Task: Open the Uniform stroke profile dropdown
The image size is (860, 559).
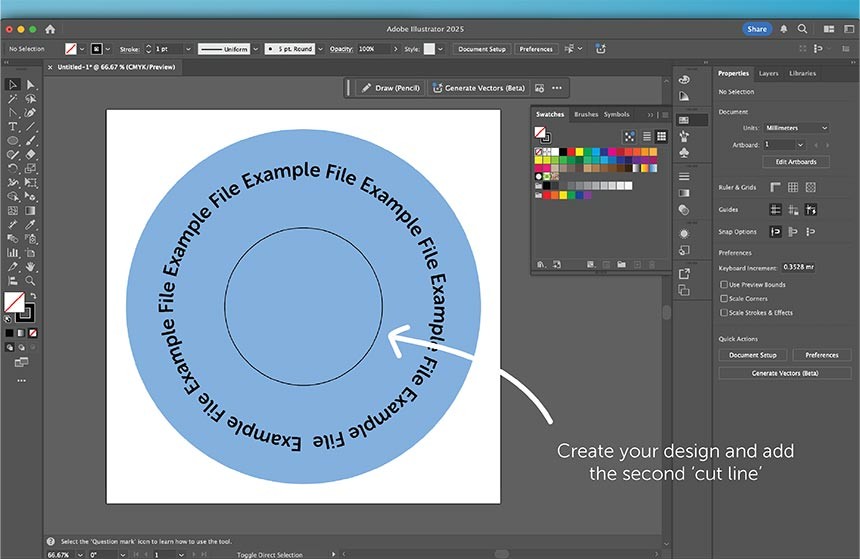Action: [x=256, y=49]
